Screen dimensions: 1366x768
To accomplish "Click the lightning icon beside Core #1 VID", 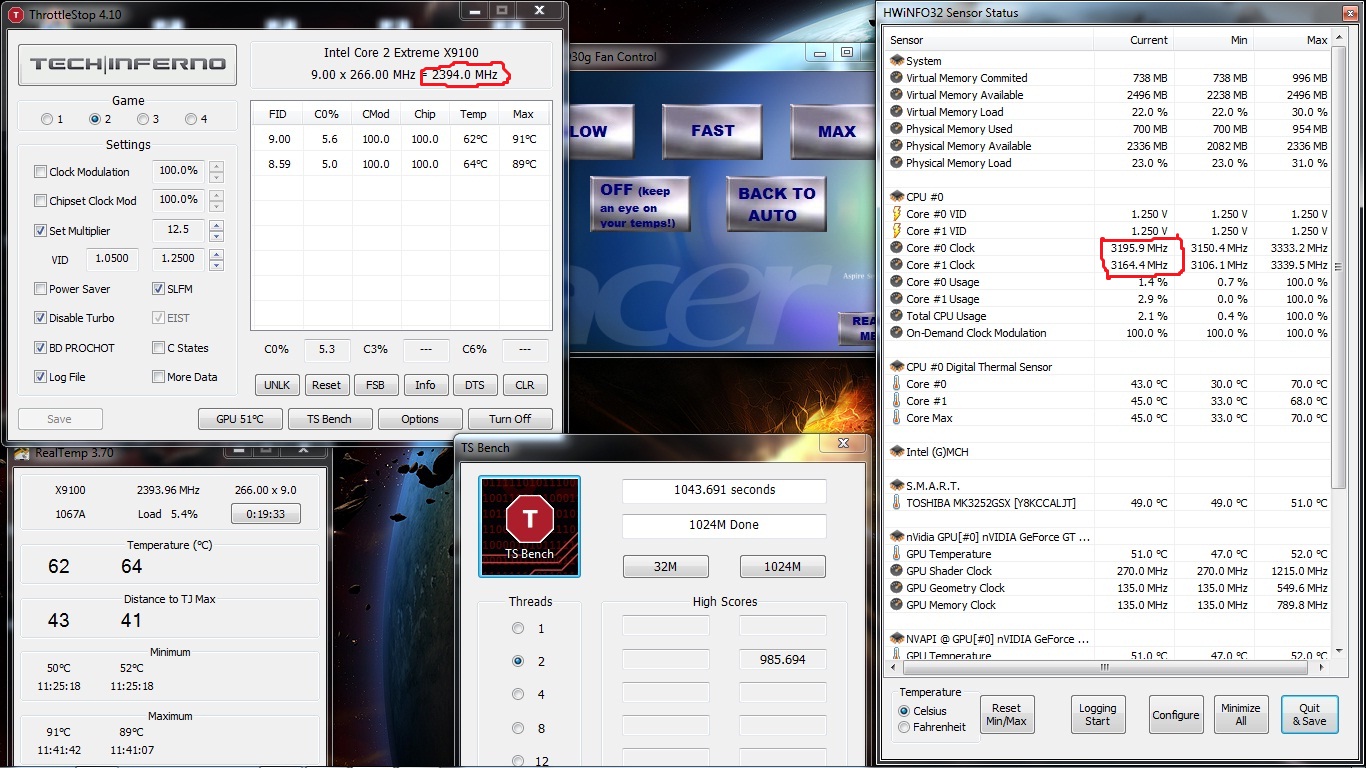I will [897, 231].
